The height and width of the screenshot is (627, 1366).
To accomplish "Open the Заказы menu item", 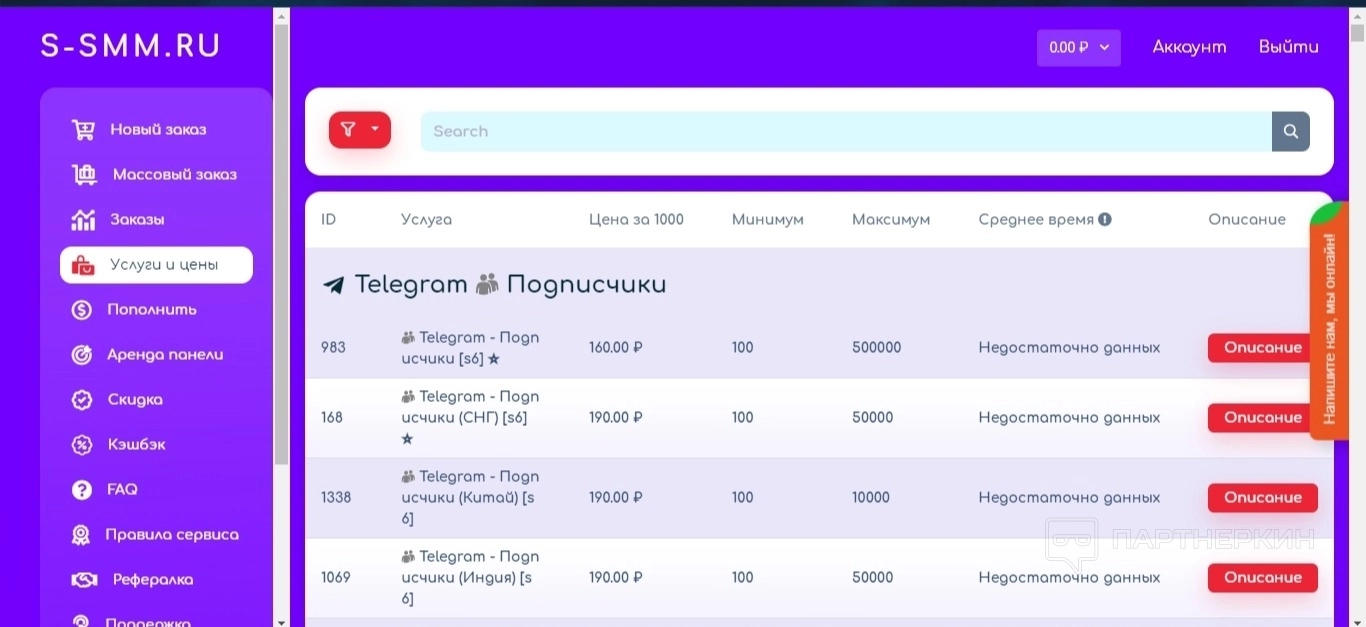I will tap(137, 220).
